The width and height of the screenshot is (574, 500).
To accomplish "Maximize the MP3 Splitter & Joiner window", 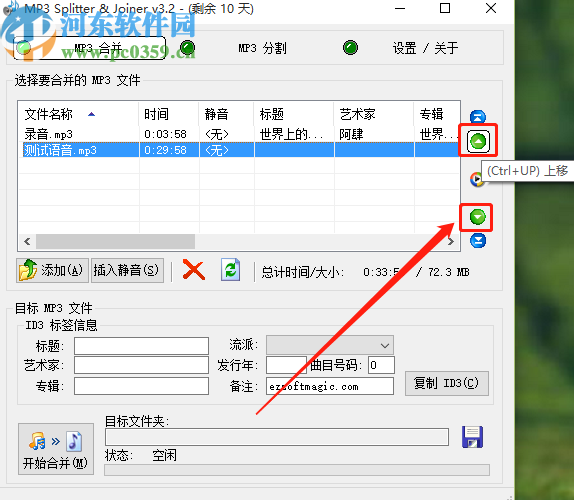I will click(x=445, y=8).
